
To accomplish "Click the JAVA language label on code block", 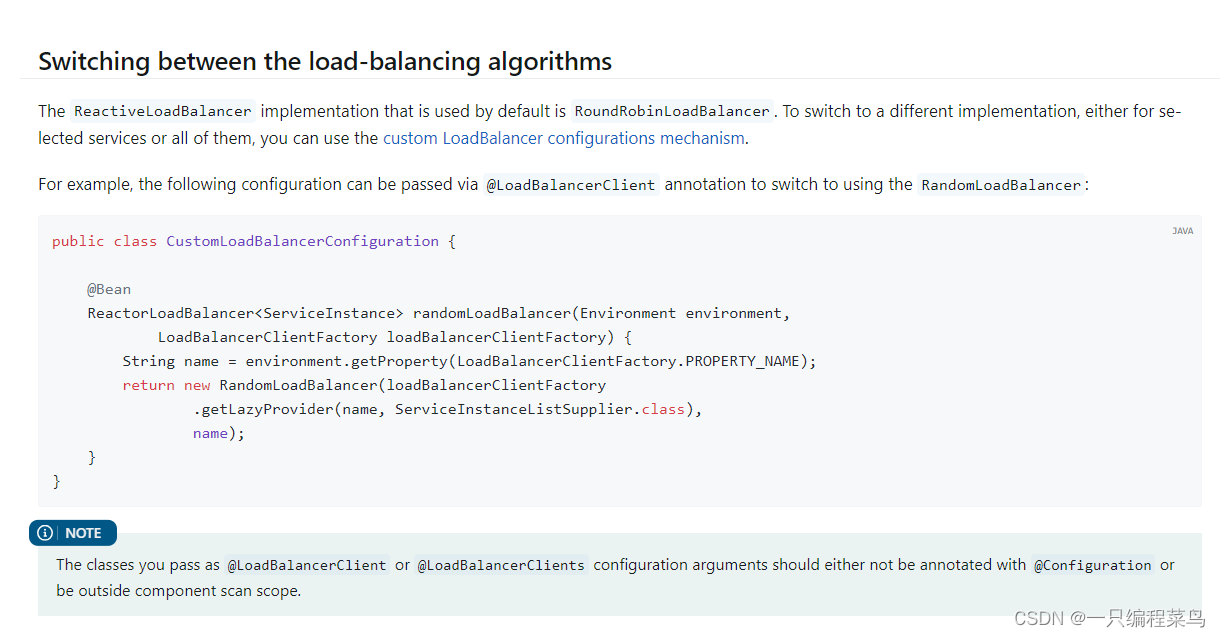I will pos(1182,230).
